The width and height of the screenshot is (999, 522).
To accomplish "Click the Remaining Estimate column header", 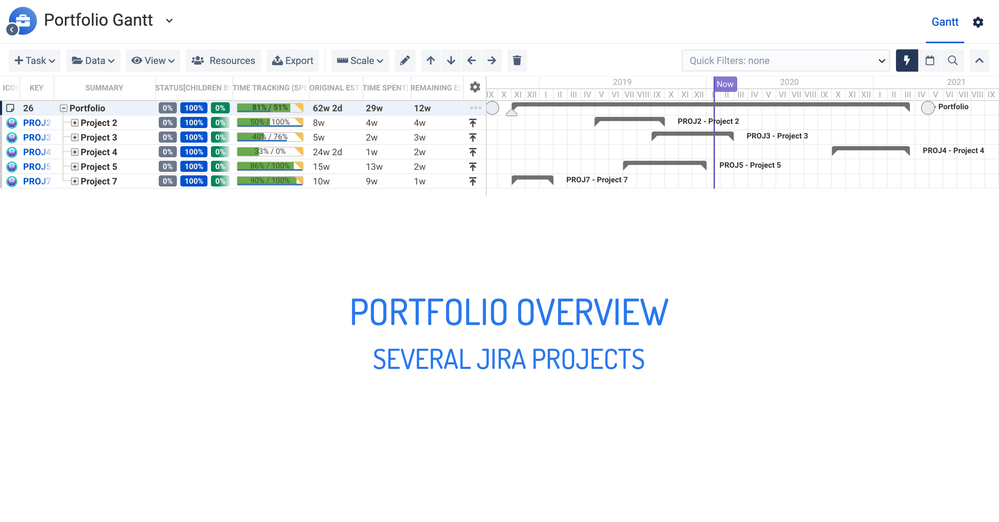I will click(436, 88).
